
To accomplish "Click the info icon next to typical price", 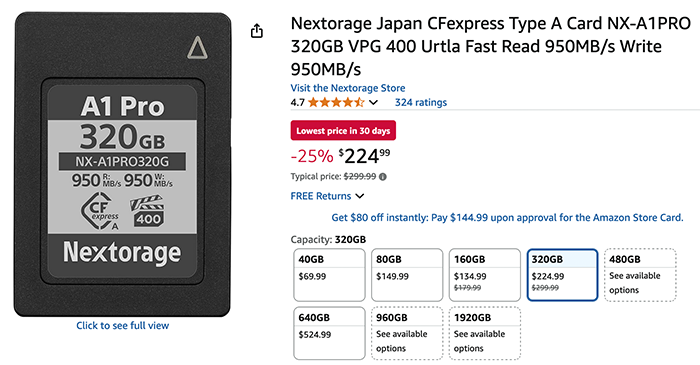I will pyautogui.click(x=383, y=177).
